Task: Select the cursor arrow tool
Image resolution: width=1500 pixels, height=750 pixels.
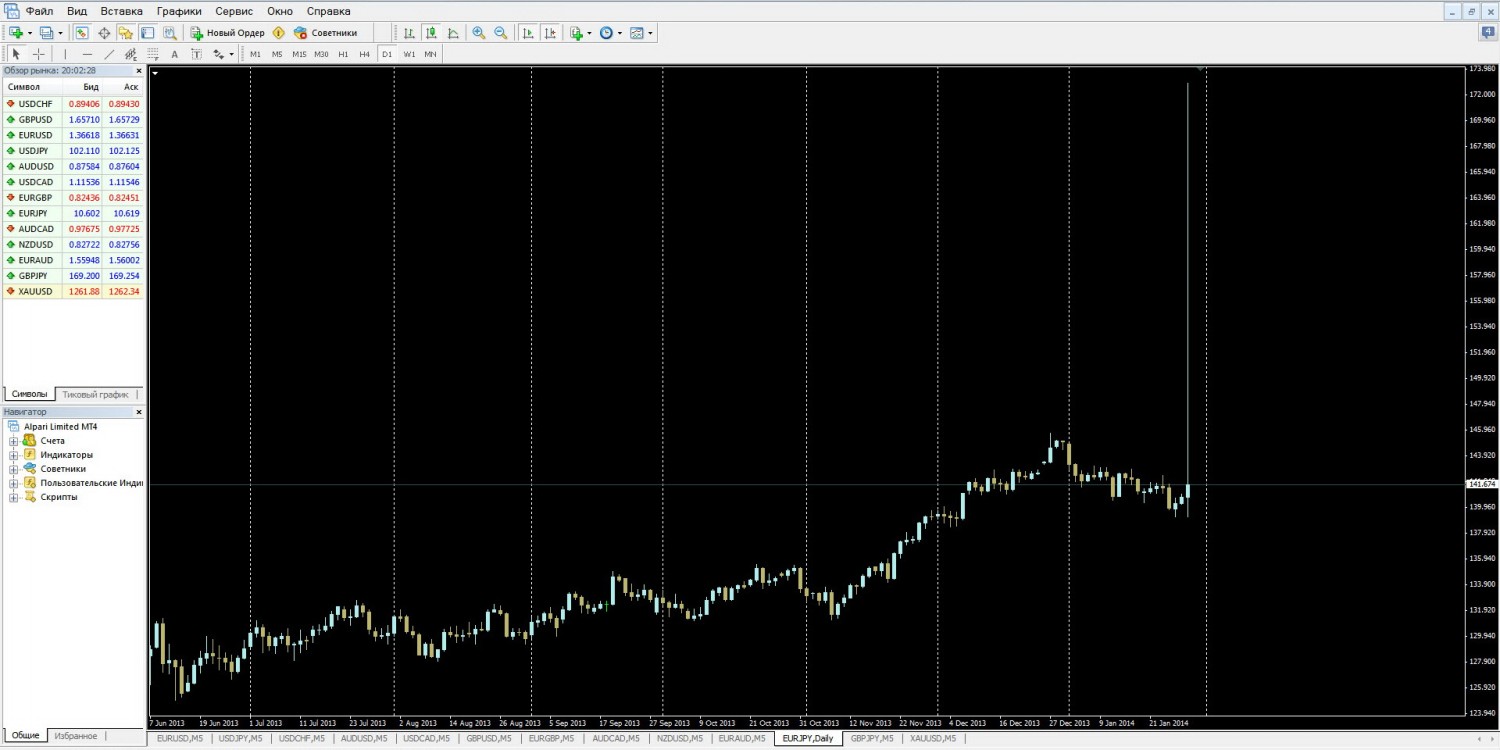Action: point(16,54)
